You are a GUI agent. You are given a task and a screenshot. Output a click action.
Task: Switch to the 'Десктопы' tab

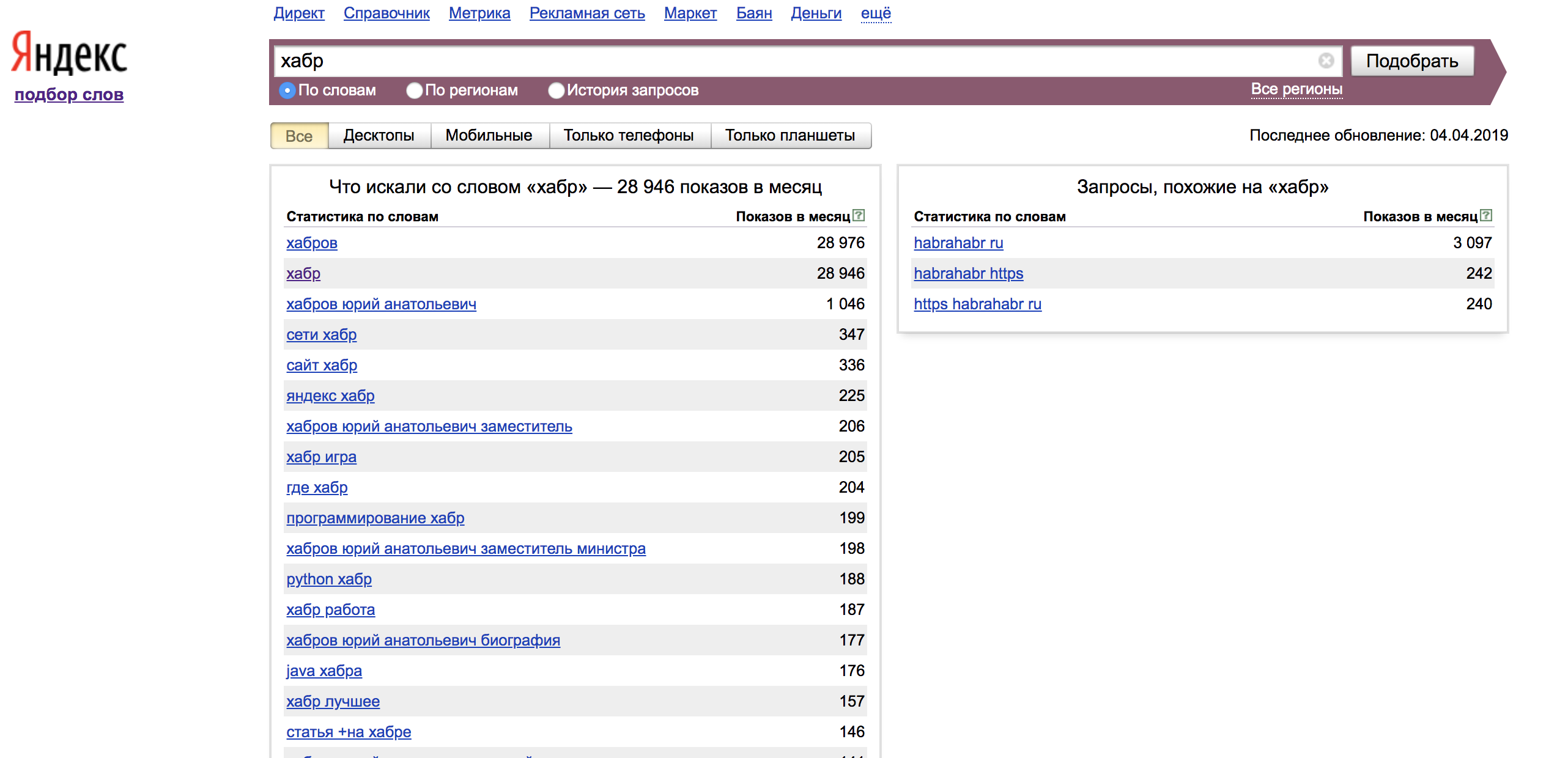click(x=379, y=136)
